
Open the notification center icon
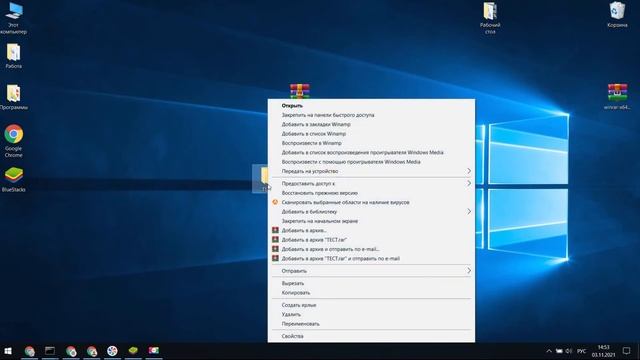click(627, 351)
